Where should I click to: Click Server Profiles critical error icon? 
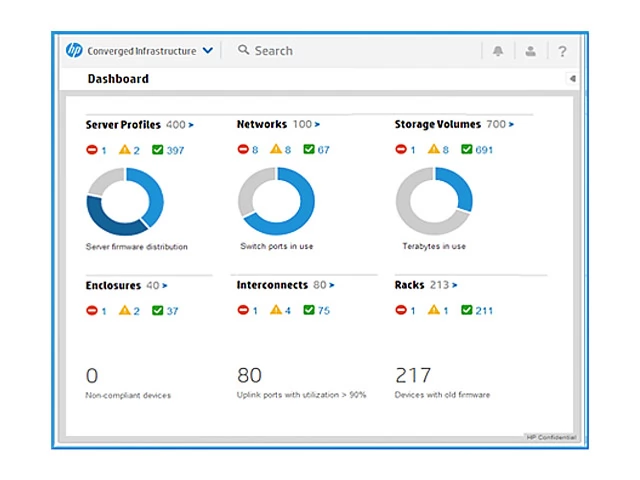pos(92,150)
